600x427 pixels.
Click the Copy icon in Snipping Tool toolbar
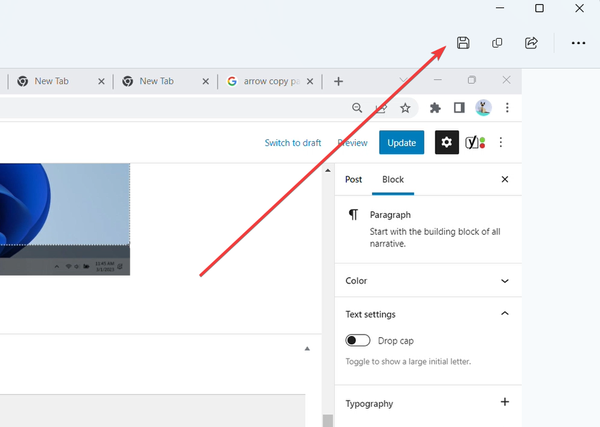click(497, 43)
